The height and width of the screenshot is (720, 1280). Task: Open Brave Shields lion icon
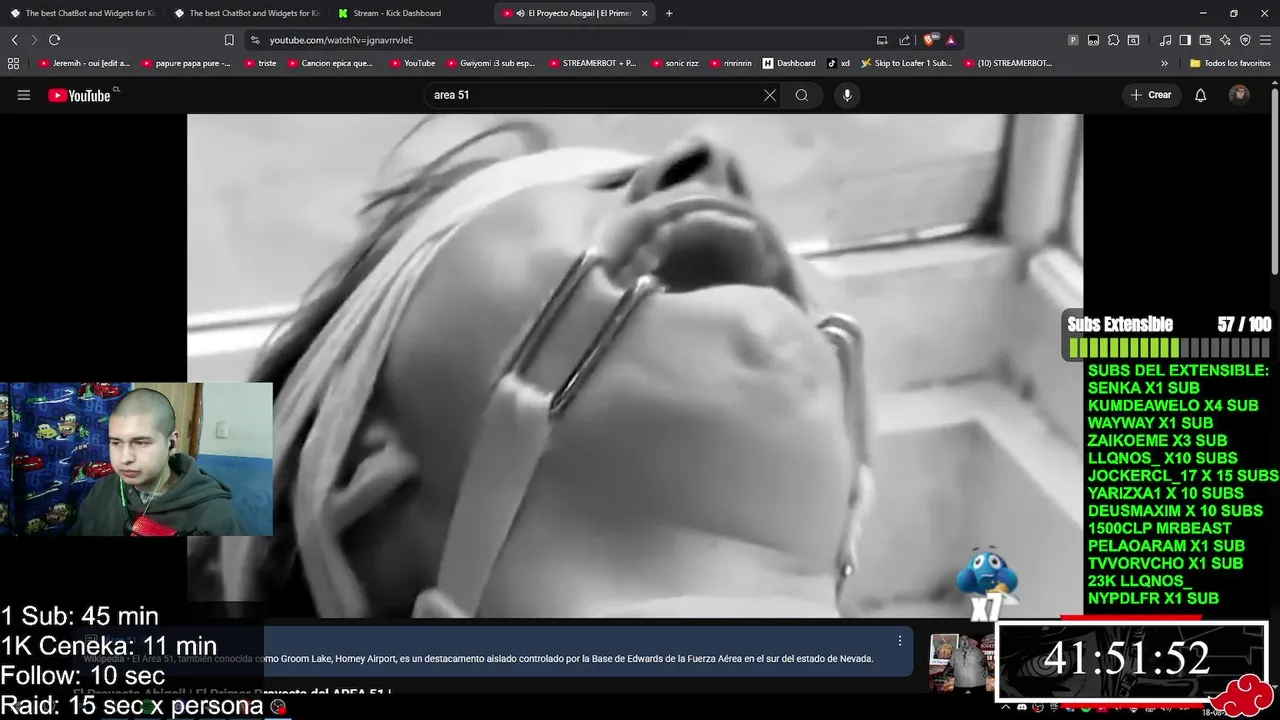929,40
